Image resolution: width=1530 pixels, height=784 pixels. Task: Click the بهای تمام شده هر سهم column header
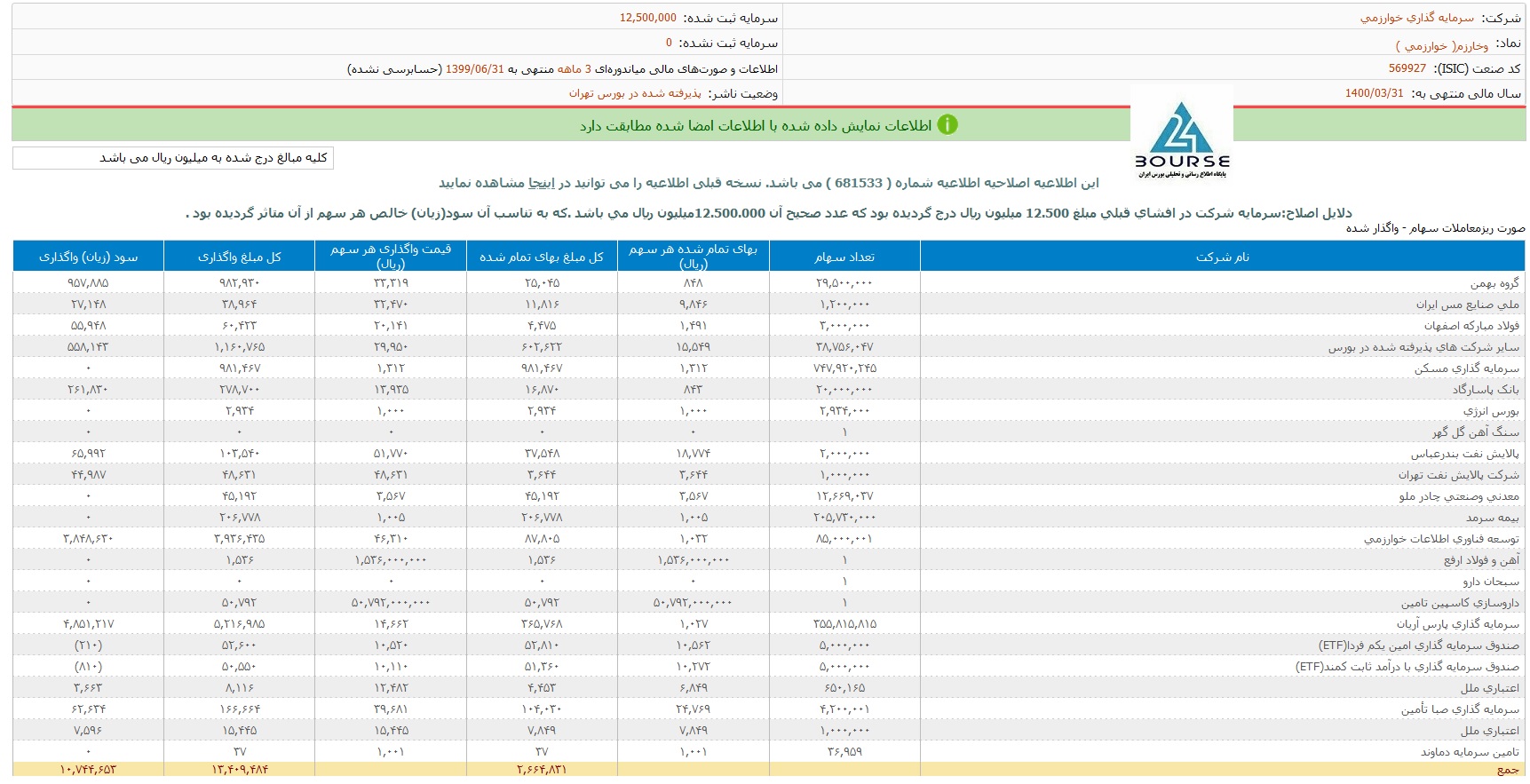(694, 257)
